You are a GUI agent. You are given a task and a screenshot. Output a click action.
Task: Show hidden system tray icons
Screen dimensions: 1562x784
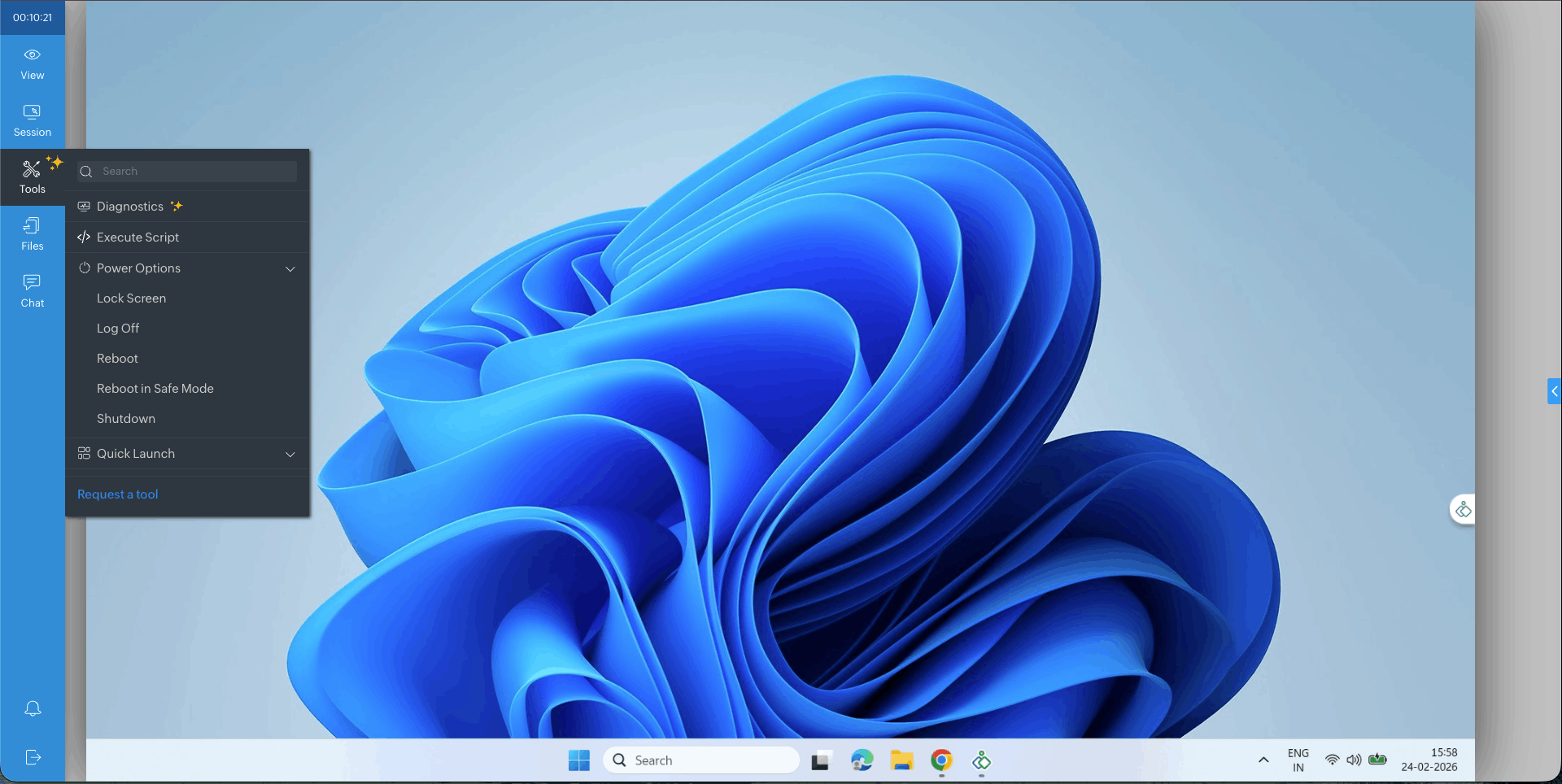coord(1263,760)
